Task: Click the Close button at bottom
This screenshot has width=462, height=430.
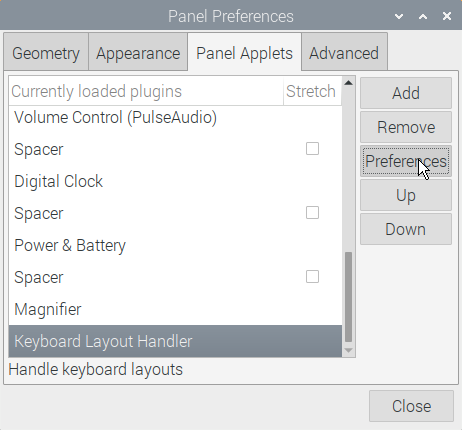Action: click(x=411, y=406)
